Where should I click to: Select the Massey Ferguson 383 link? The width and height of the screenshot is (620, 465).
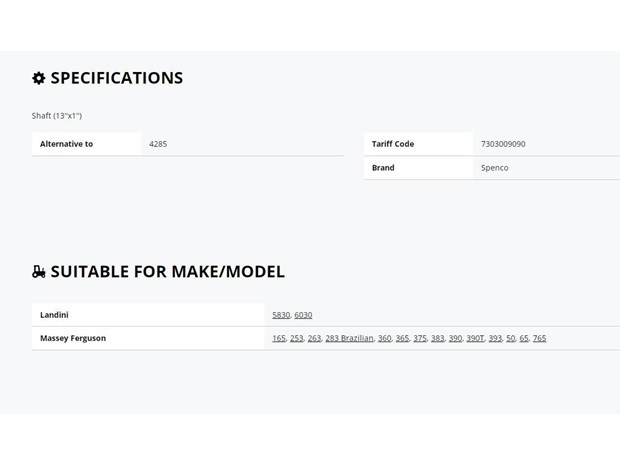point(438,338)
